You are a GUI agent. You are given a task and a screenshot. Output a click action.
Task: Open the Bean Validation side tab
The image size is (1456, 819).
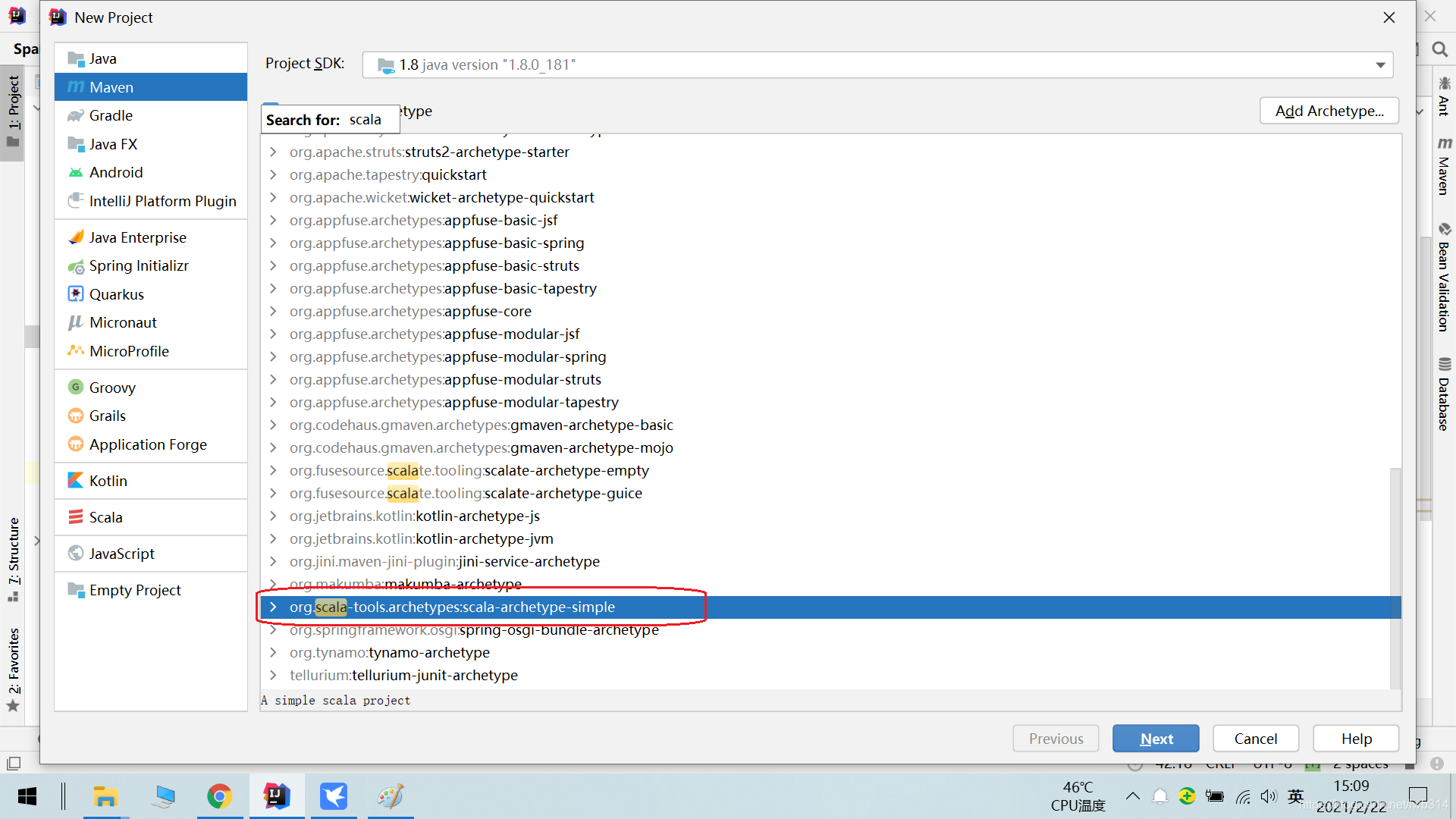click(x=1444, y=278)
